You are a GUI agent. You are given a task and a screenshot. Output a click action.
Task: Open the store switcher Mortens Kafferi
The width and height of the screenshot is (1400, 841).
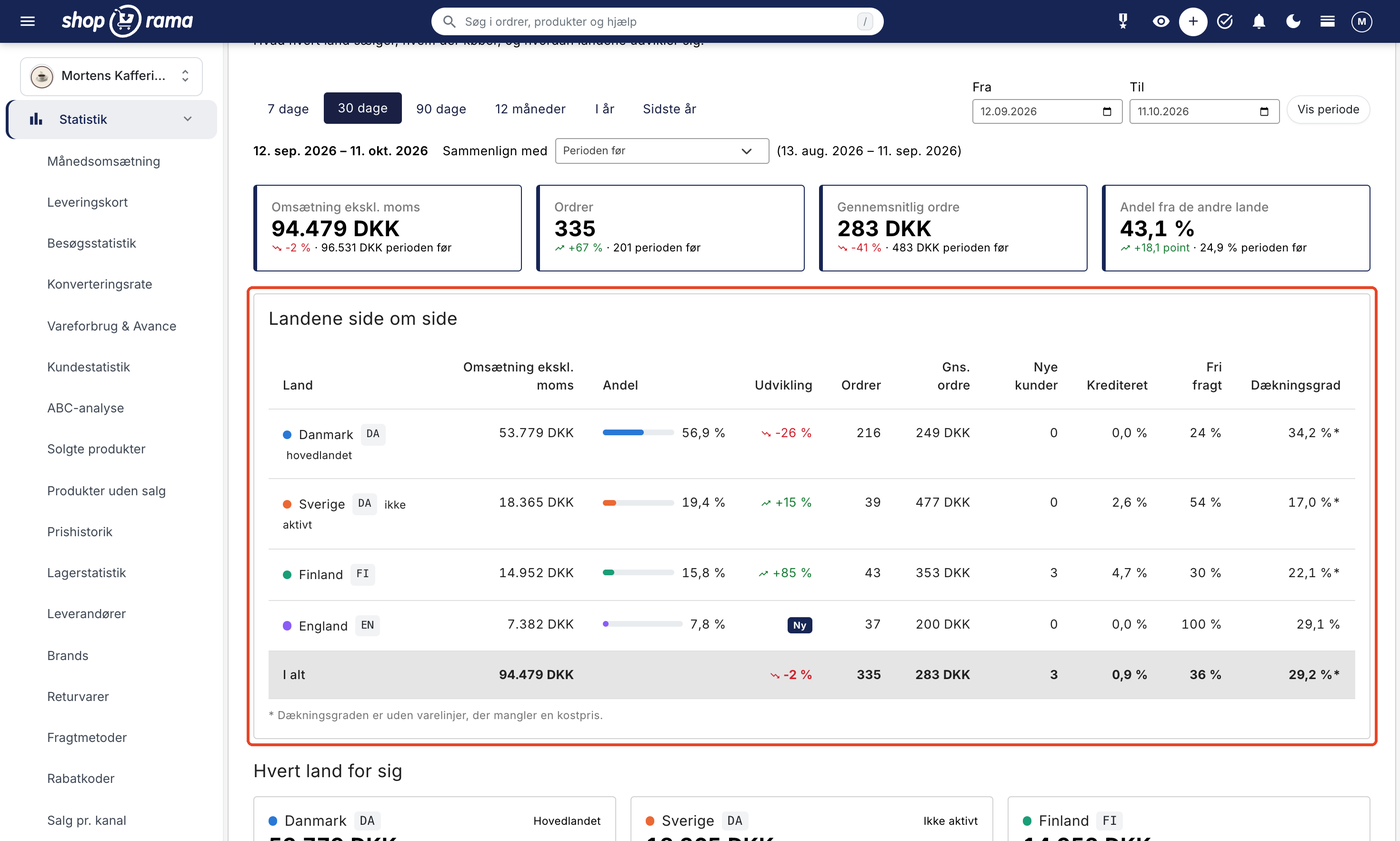(x=111, y=76)
